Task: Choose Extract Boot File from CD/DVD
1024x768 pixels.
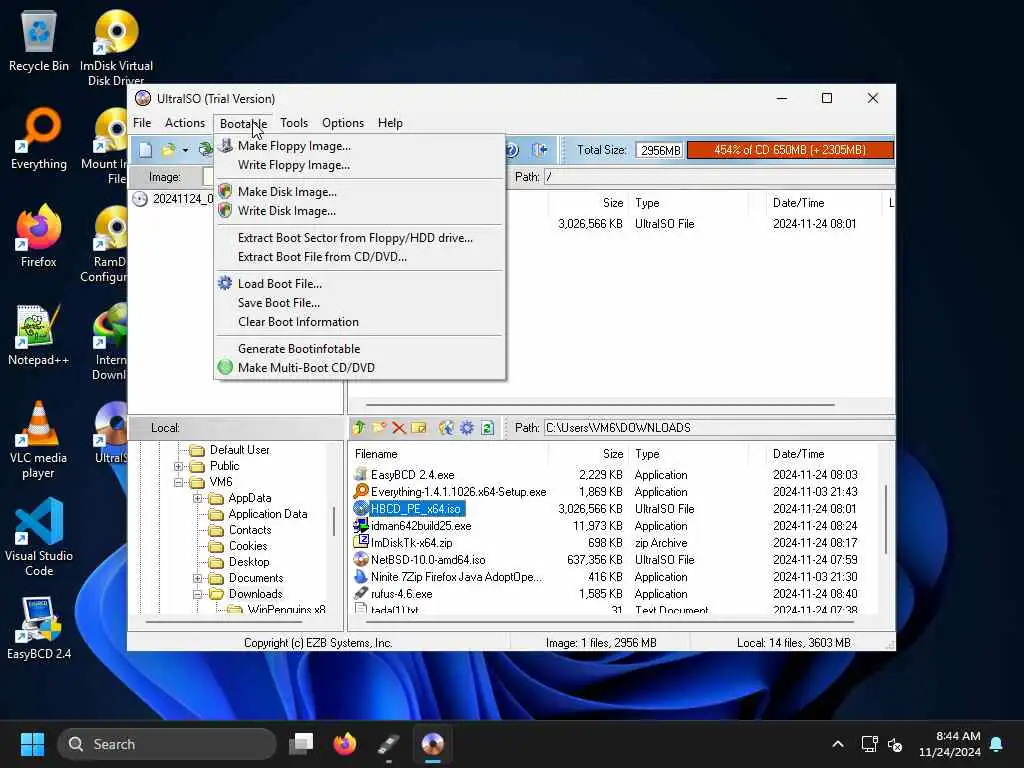Action: point(360,257)
